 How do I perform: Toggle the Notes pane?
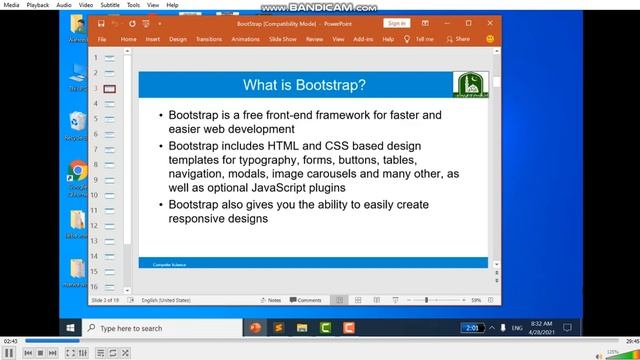[271, 300]
